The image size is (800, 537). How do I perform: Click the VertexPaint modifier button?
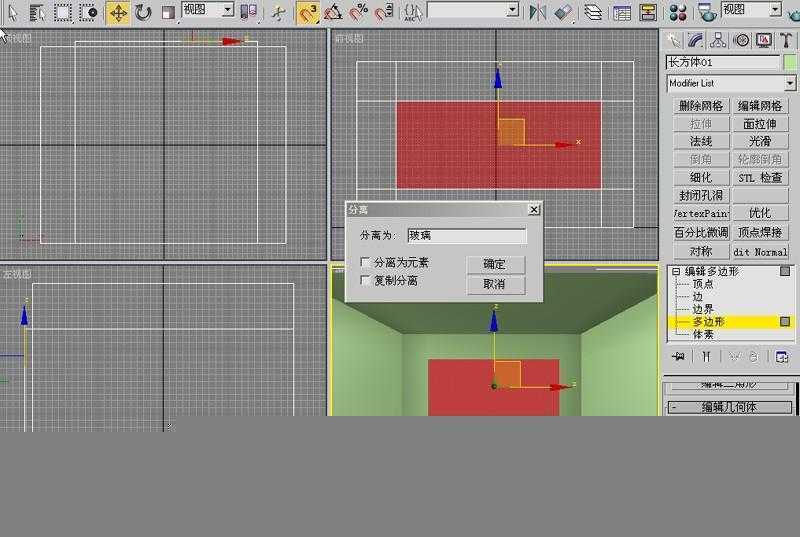click(x=701, y=213)
